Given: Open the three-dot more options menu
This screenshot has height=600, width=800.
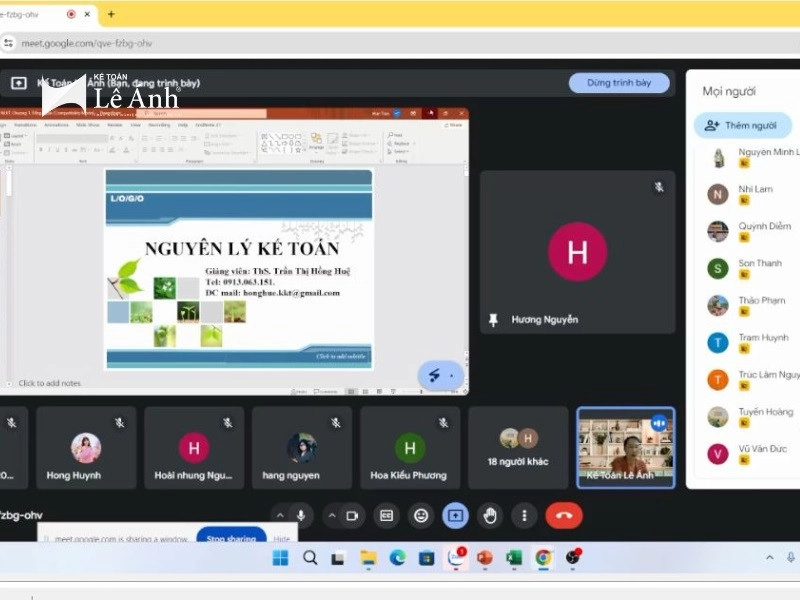Looking at the screenshot, I should click(524, 515).
